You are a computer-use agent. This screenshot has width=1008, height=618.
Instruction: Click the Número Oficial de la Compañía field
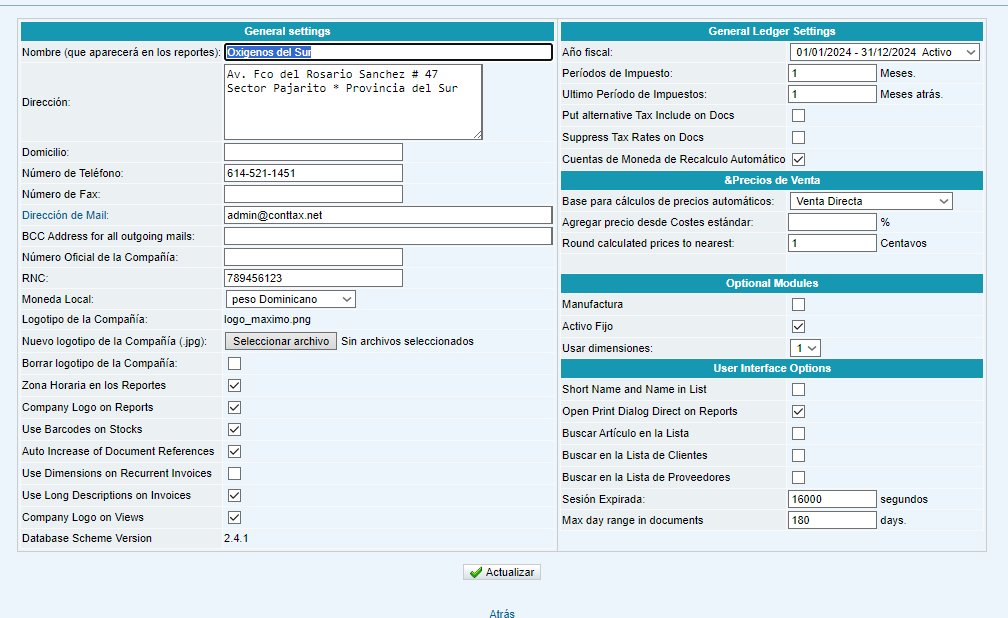point(313,257)
